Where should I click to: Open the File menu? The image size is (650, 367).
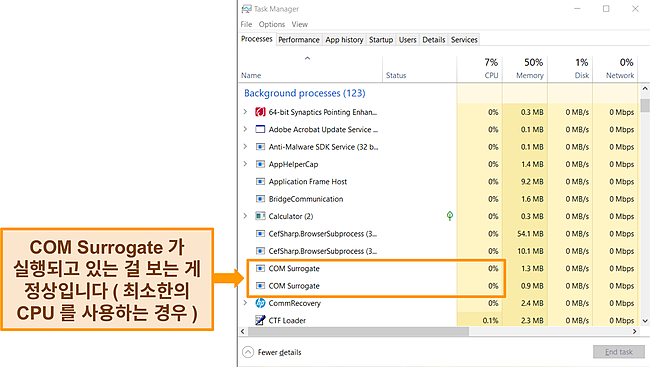point(246,24)
